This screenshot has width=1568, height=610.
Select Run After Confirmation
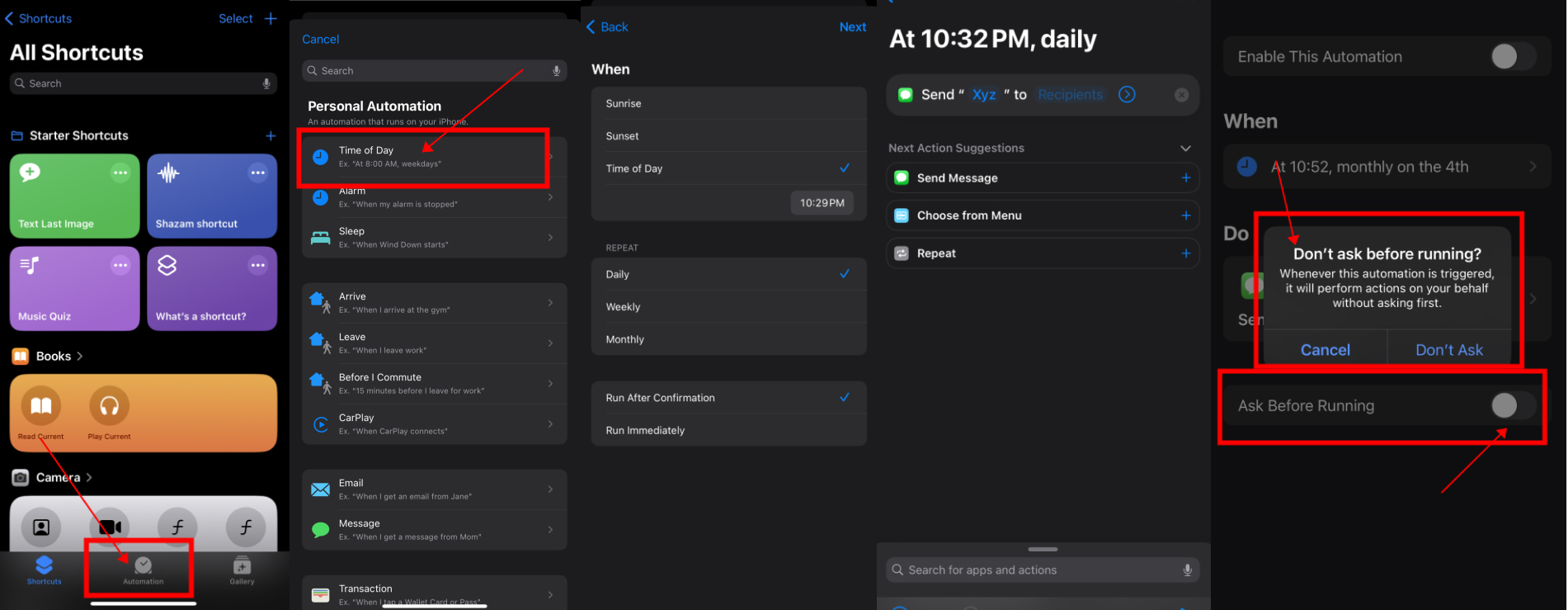click(x=729, y=398)
